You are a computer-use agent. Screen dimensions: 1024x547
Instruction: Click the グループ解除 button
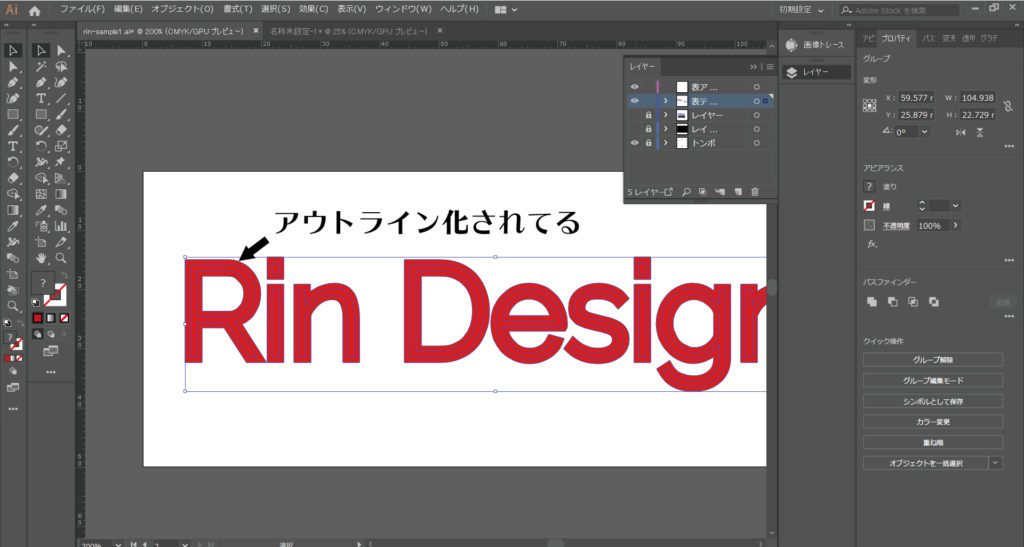(931, 360)
